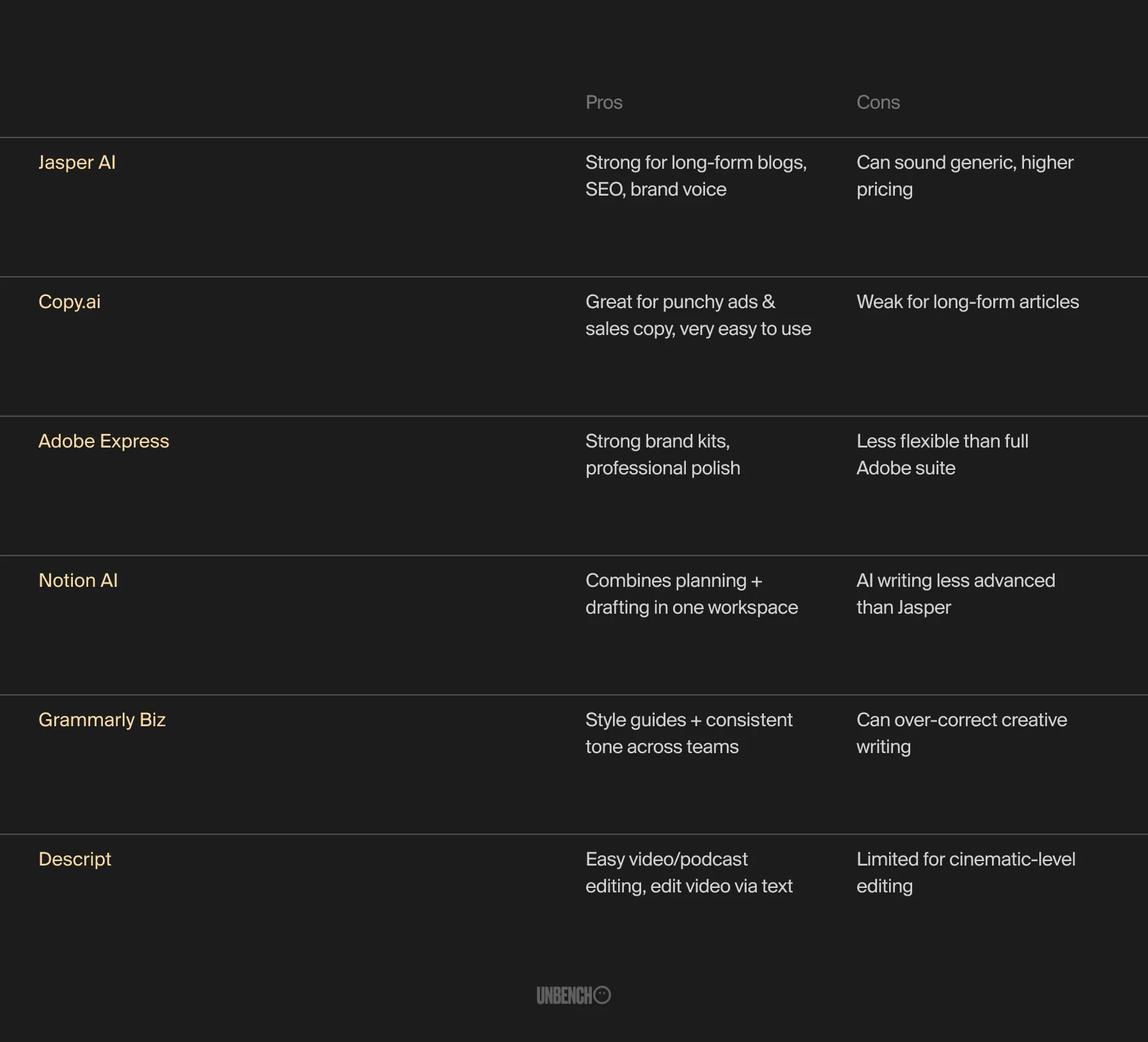This screenshot has width=1148, height=1042.
Task: Click 'Less flexible than full Adobe suite' cell
Action: tap(942, 455)
